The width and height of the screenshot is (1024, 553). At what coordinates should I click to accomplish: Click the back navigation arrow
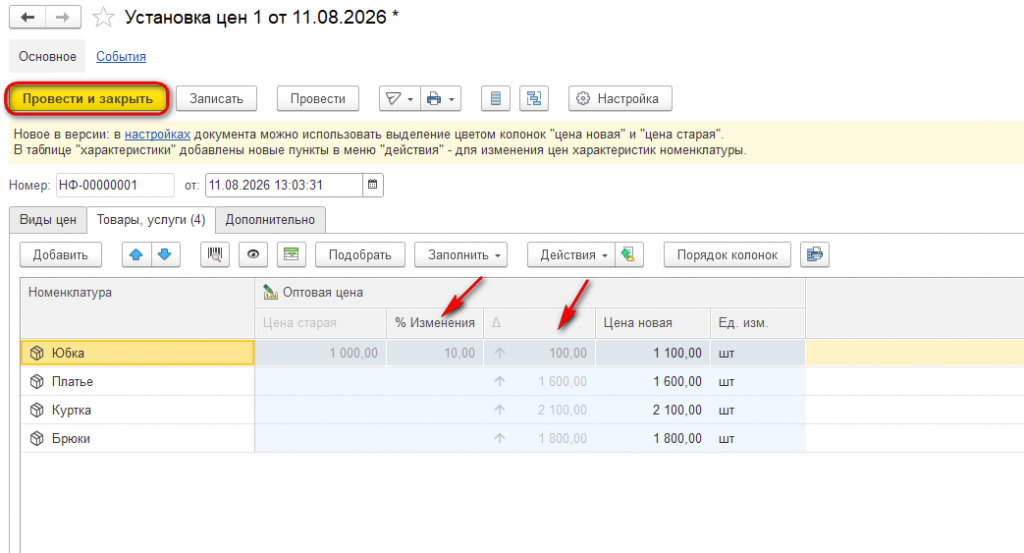(27, 18)
